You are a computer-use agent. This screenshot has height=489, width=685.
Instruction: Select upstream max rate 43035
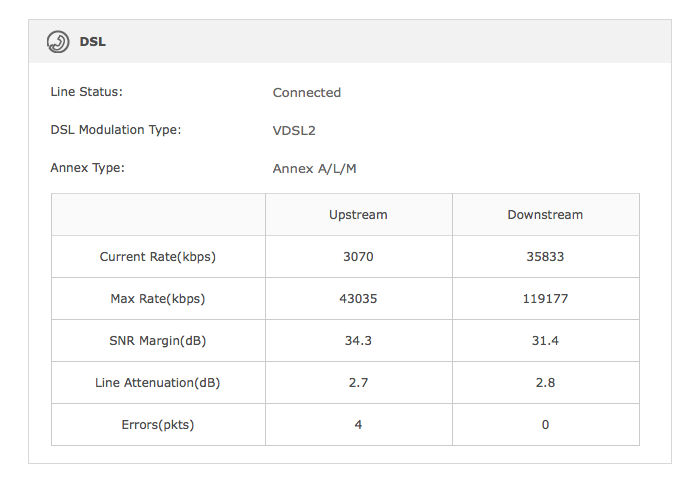[358, 298]
